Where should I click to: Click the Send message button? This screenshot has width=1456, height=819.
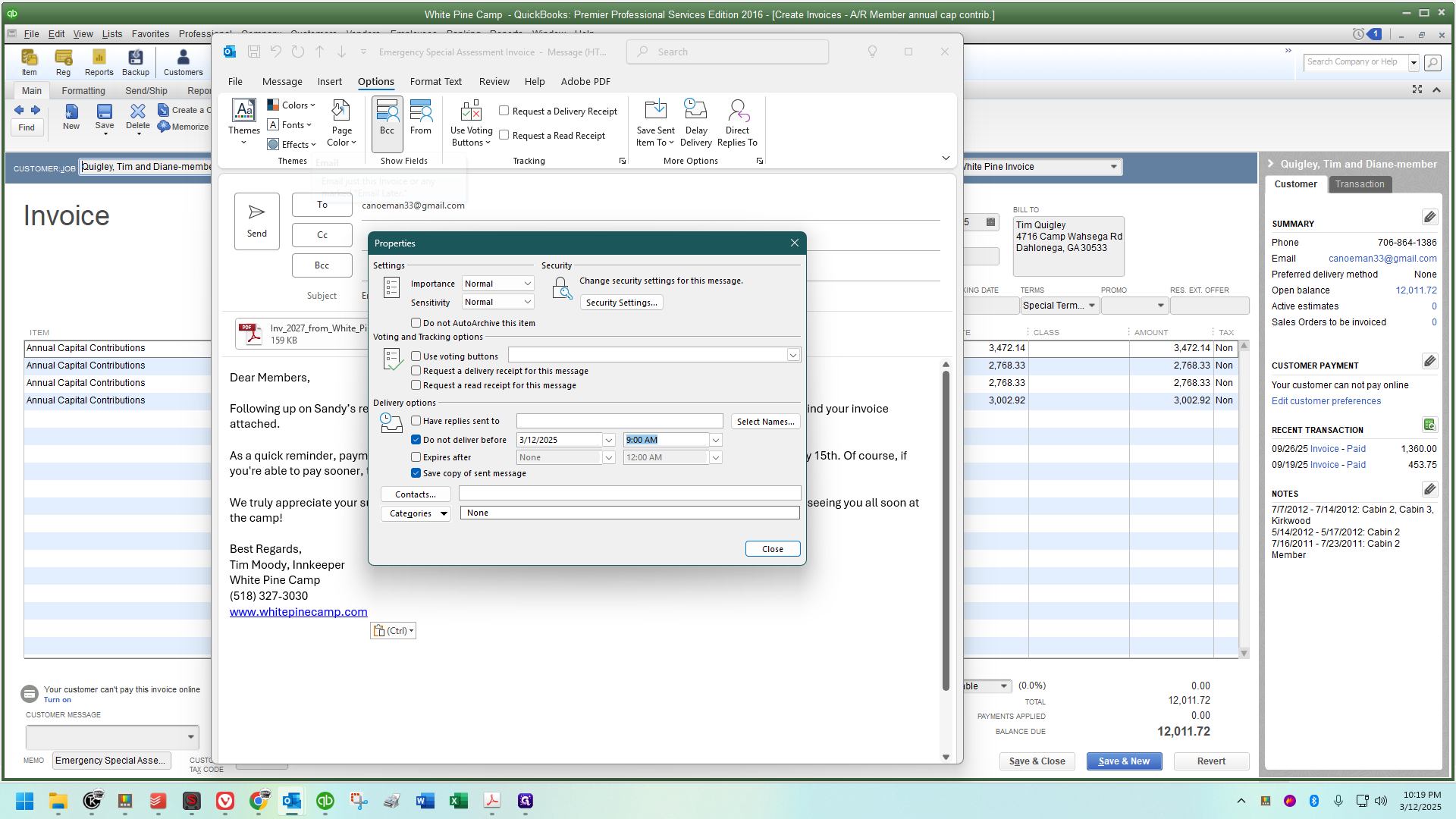256,221
